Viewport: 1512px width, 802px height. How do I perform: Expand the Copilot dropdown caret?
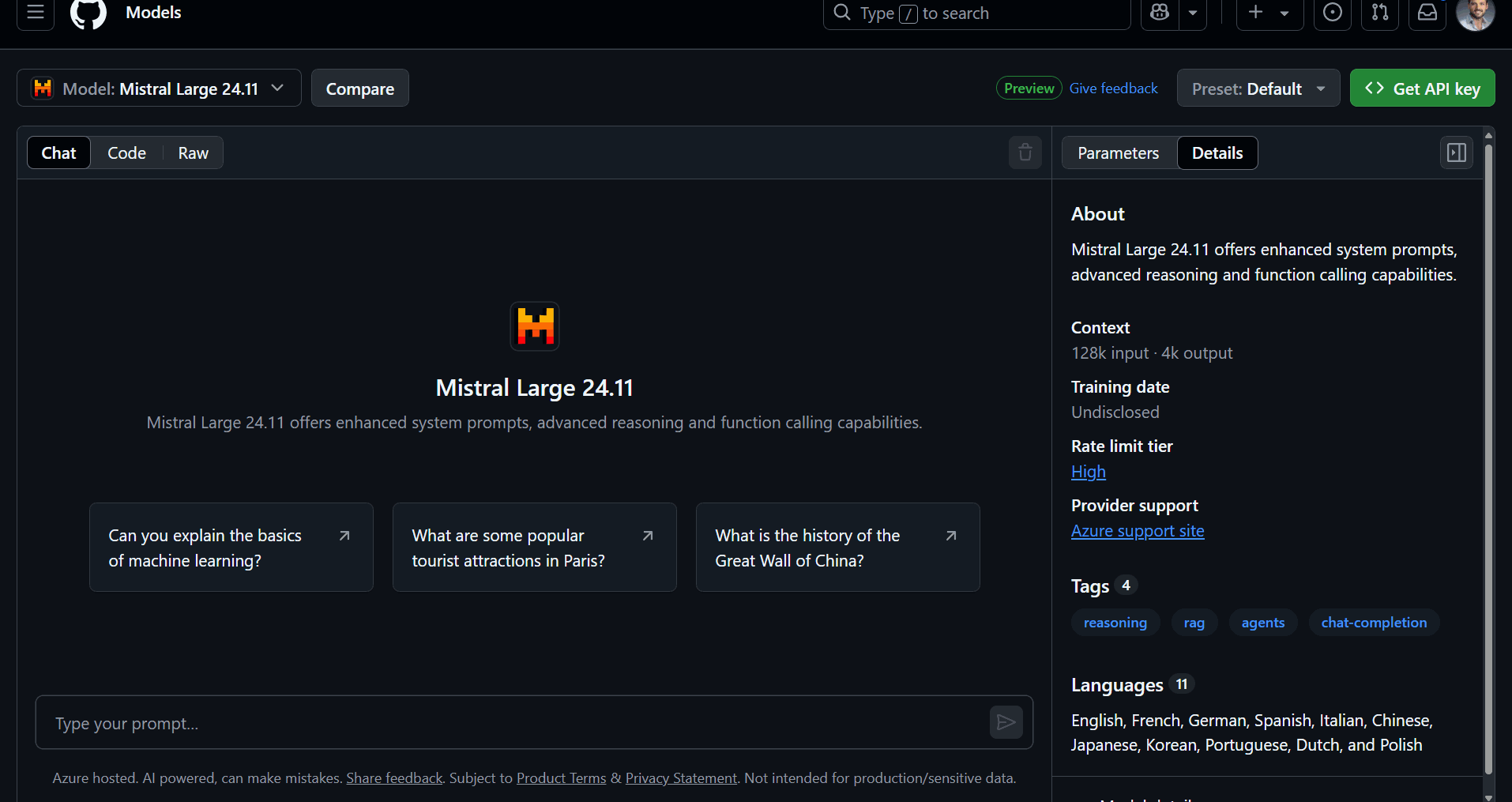[x=1193, y=13]
